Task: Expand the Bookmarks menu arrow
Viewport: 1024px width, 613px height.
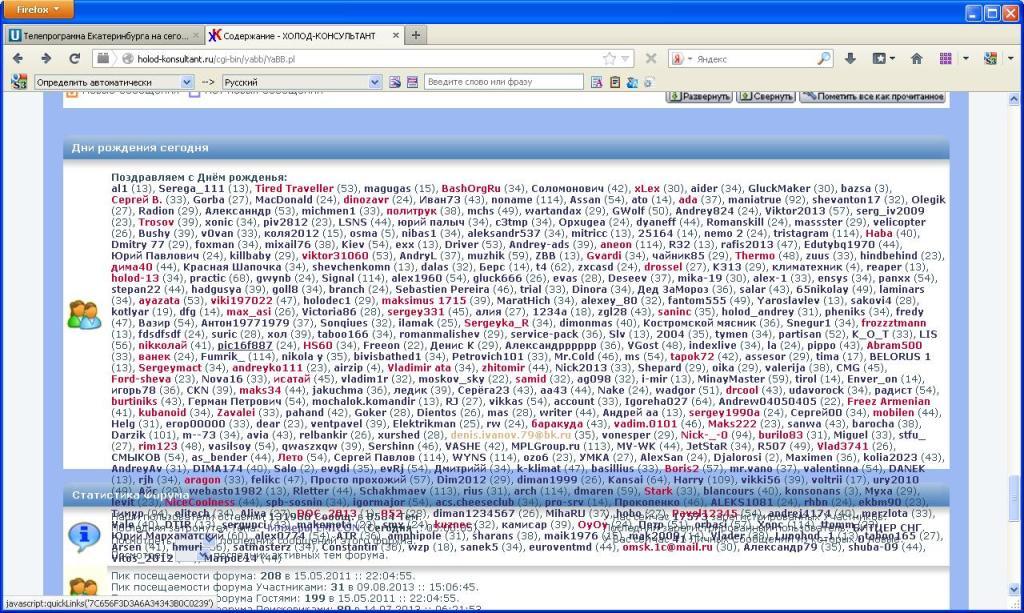Action: [892, 59]
